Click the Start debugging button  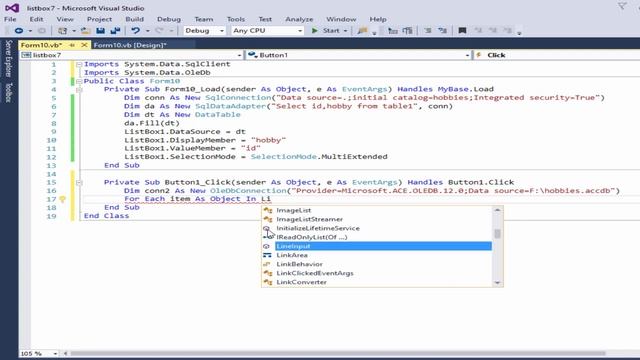click(x=326, y=31)
